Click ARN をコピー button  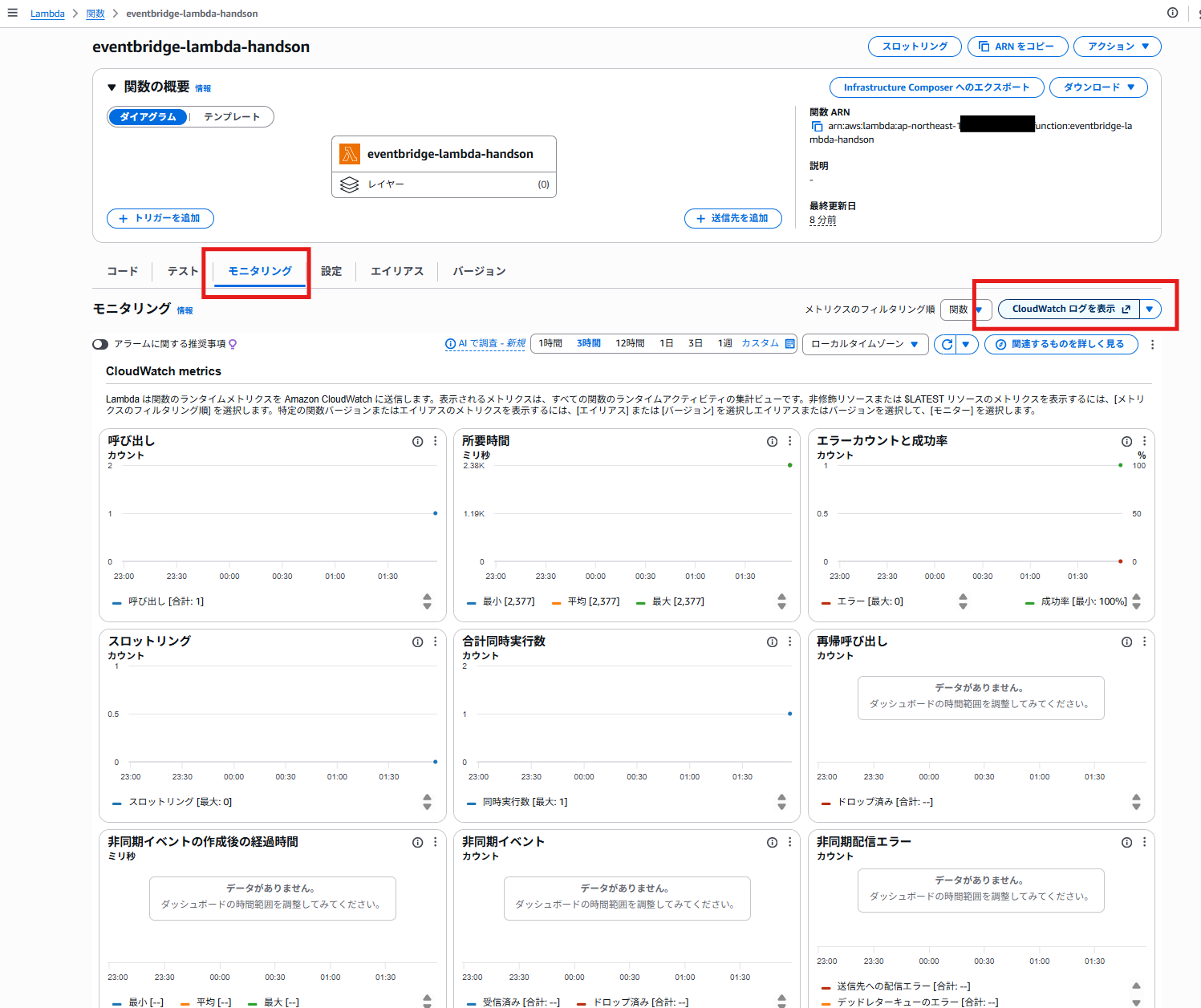pyautogui.click(x=1018, y=47)
